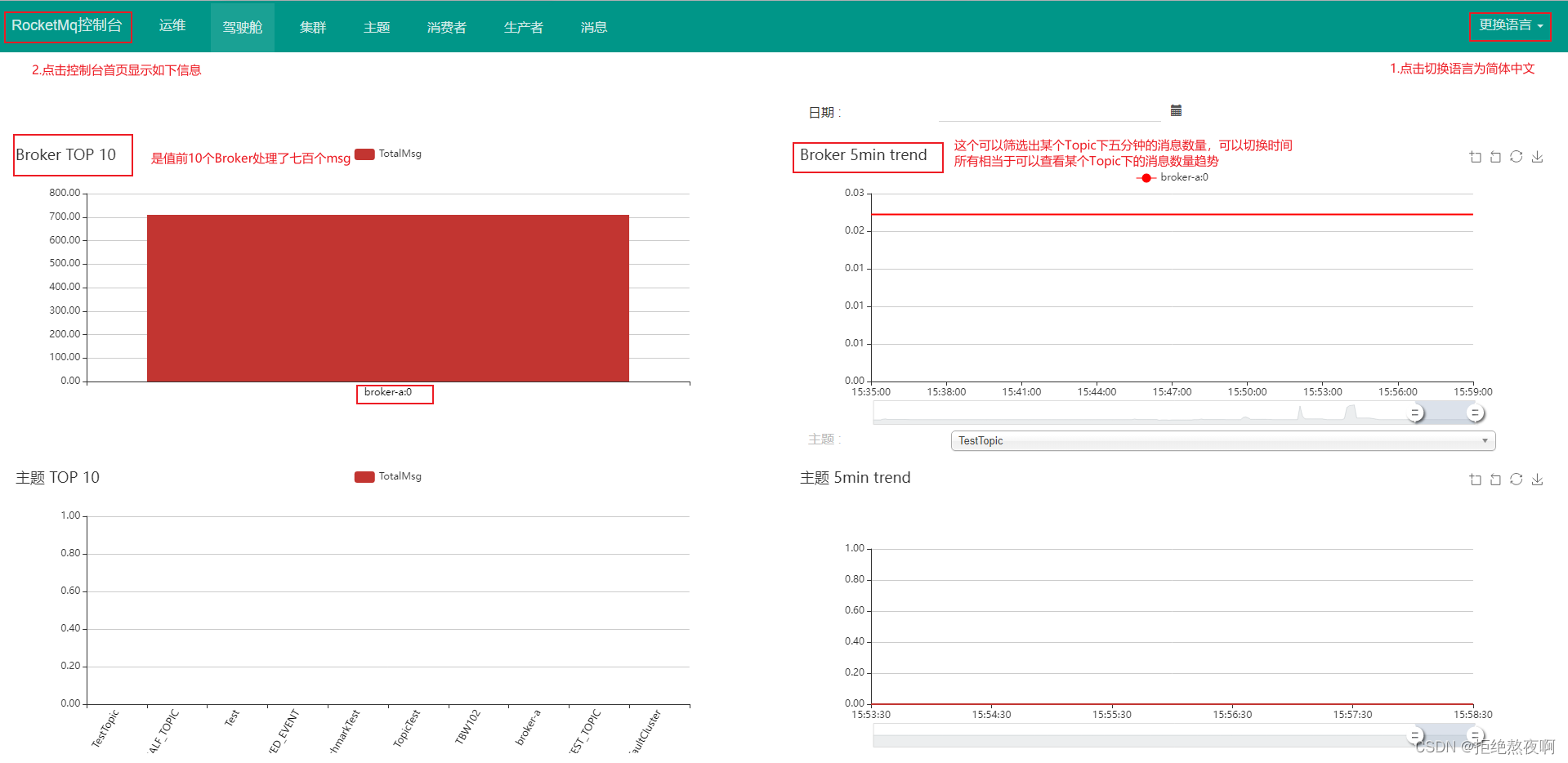Click the TopicTest axis label in 主题 TOP 10
The image size is (1568, 763).
coord(406,729)
